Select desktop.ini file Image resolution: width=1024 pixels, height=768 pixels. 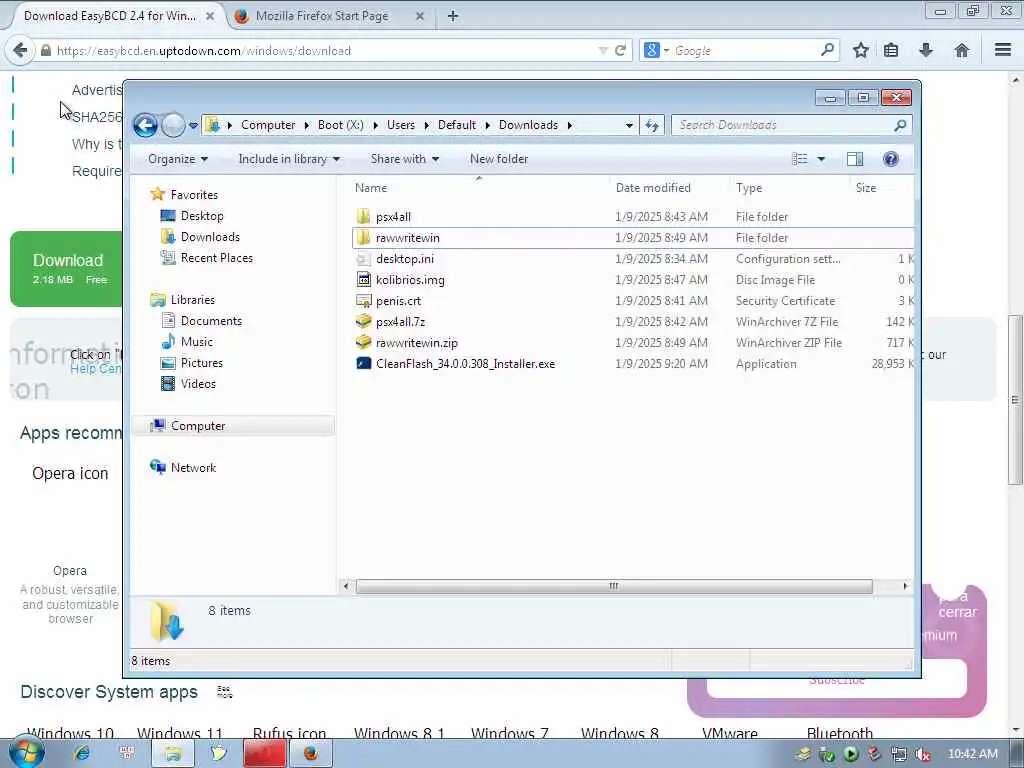405,259
